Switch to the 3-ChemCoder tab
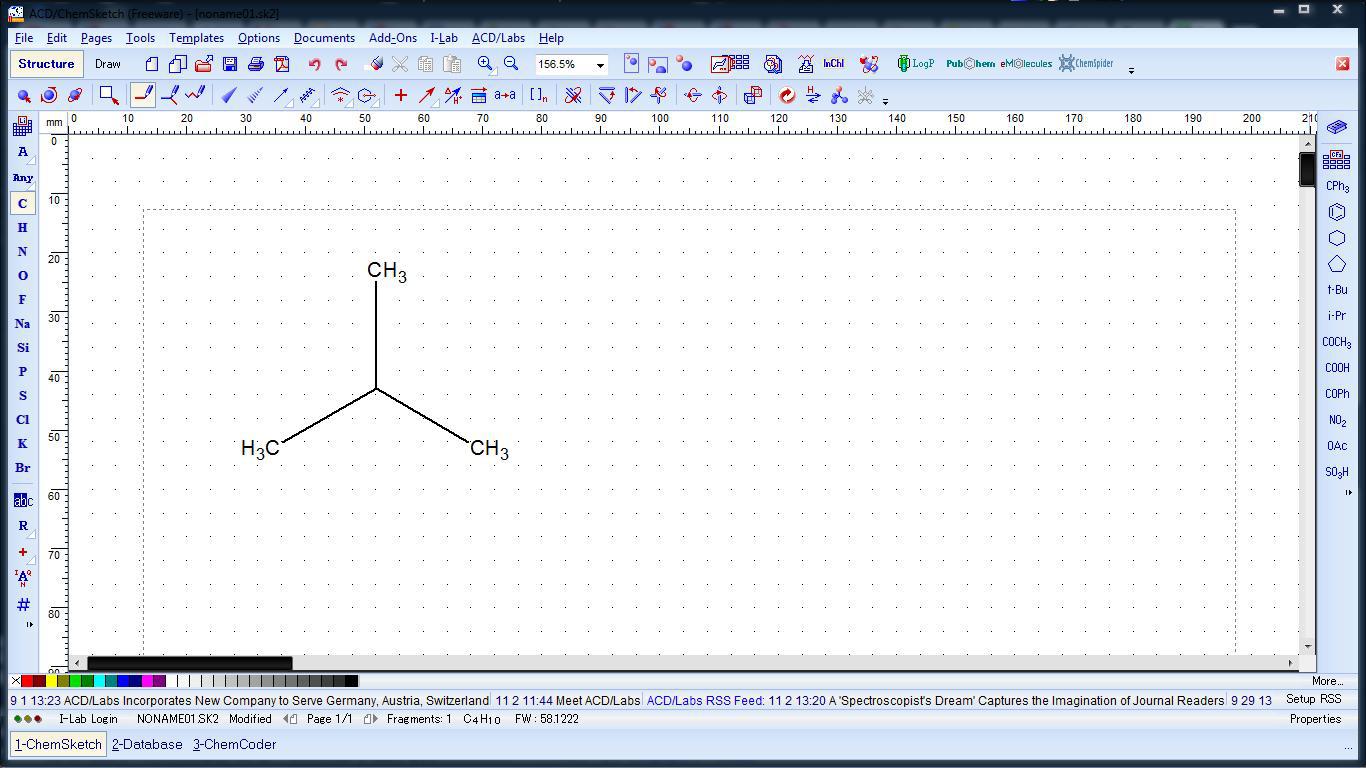The image size is (1366, 768). (x=234, y=745)
